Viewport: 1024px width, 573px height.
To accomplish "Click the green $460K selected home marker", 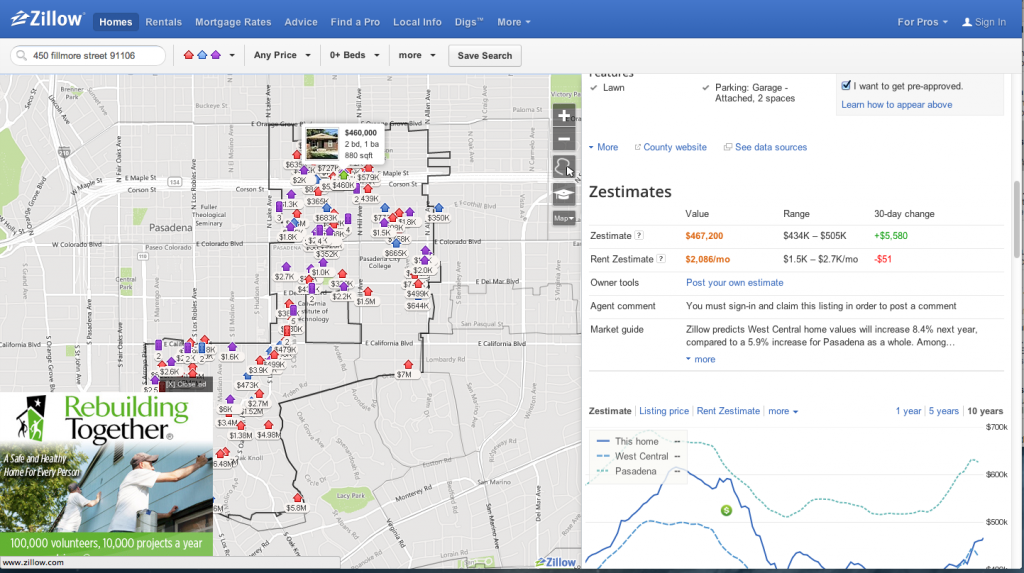I will tap(343, 176).
